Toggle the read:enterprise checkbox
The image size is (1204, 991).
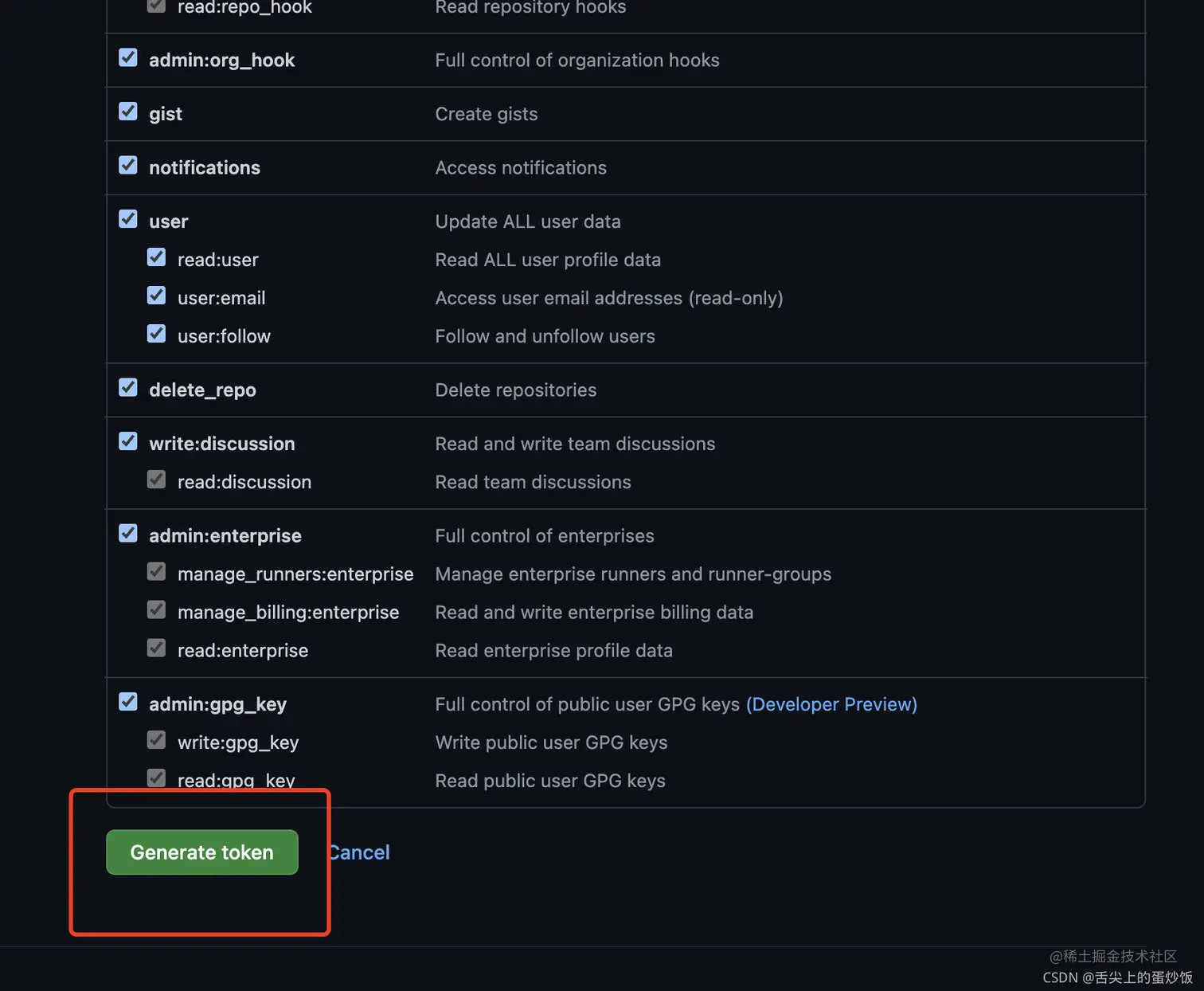tap(157, 648)
